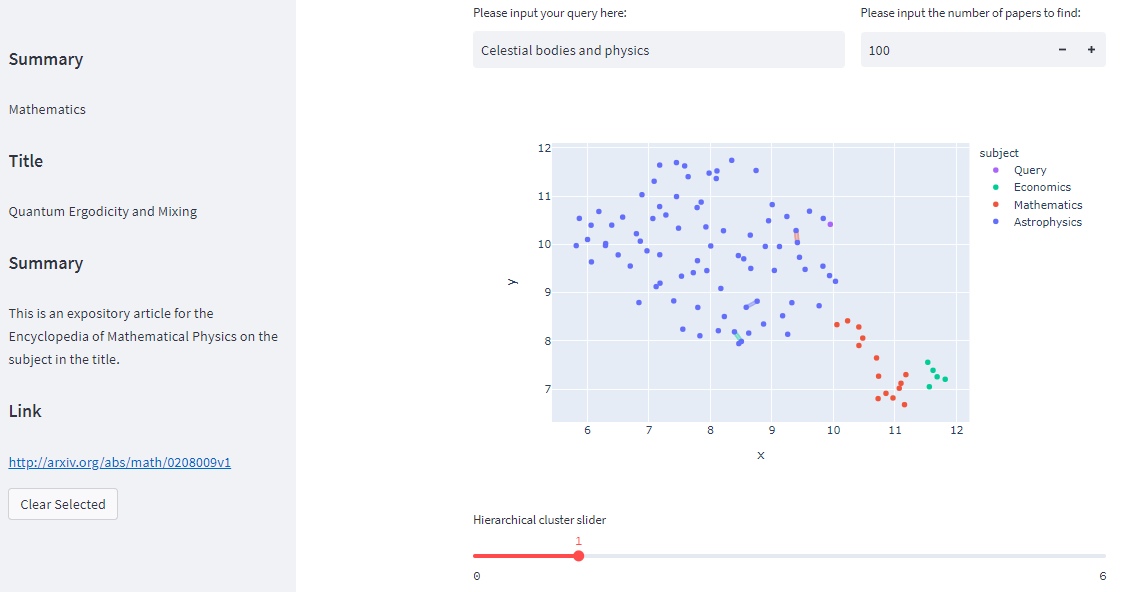Open the arxiv.org/abs/math/0208009v1 link

pos(119,461)
